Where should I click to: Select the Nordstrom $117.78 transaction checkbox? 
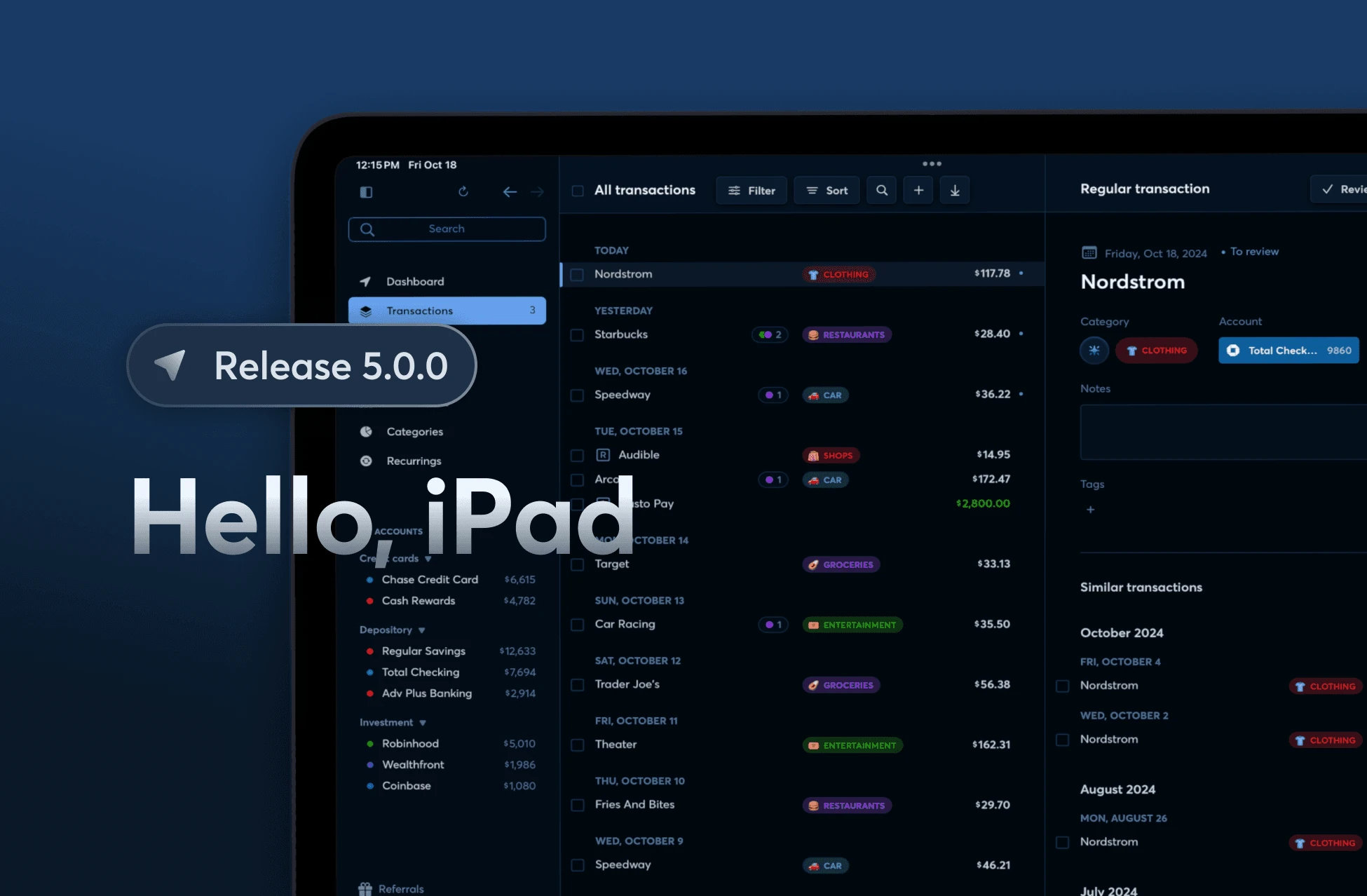(x=577, y=275)
